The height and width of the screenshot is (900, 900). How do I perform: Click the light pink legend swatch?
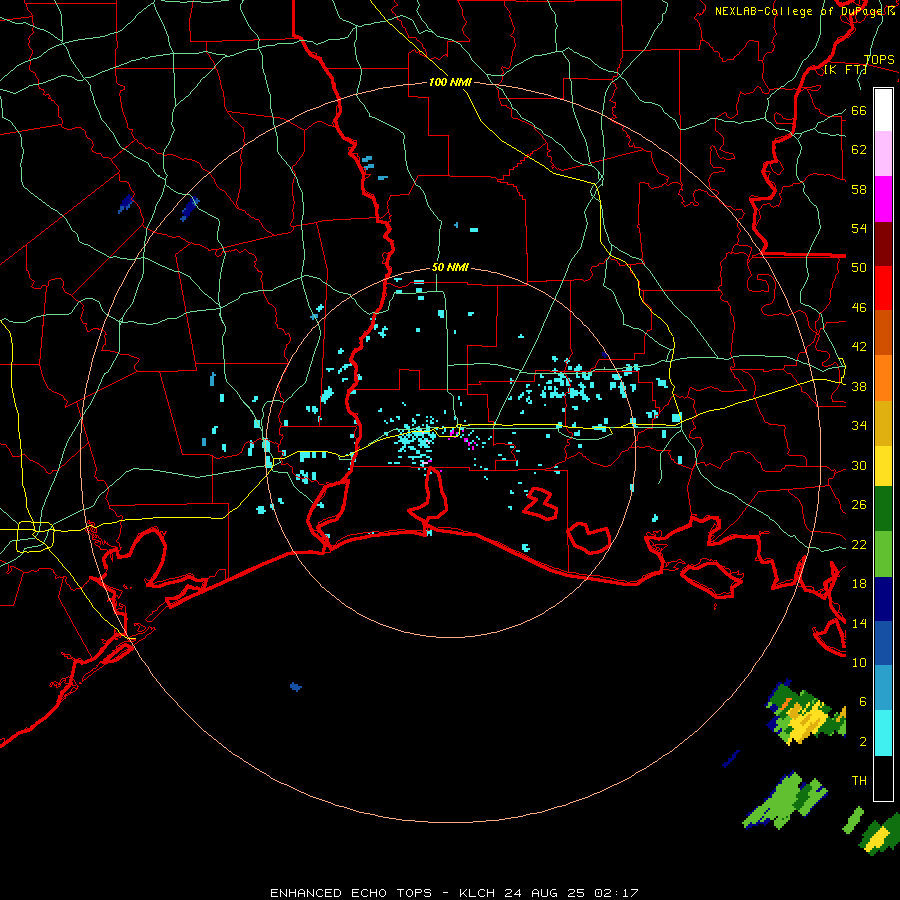click(x=883, y=154)
